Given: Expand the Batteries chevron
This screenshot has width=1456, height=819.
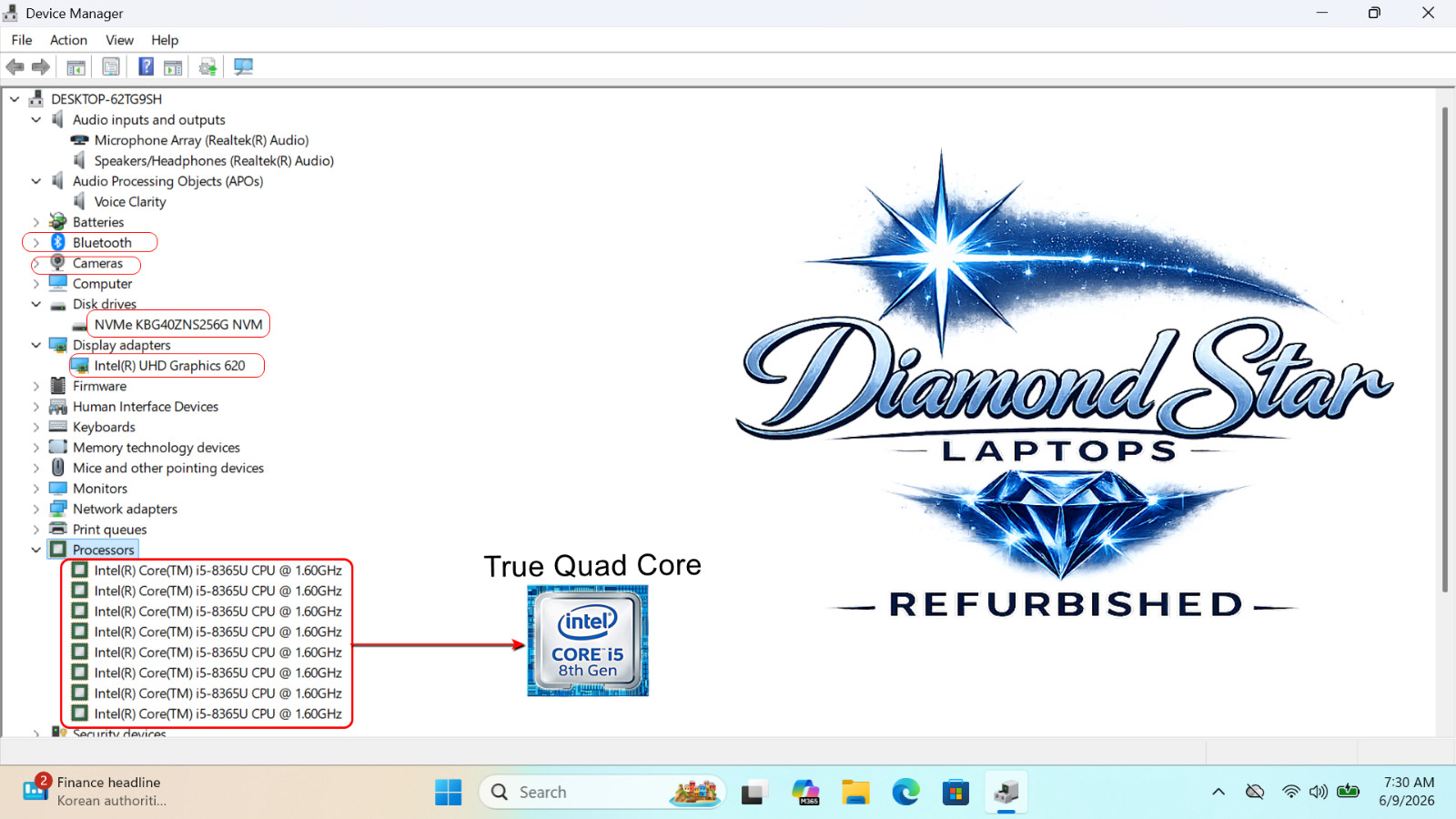Looking at the screenshot, I should pyautogui.click(x=36, y=222).
